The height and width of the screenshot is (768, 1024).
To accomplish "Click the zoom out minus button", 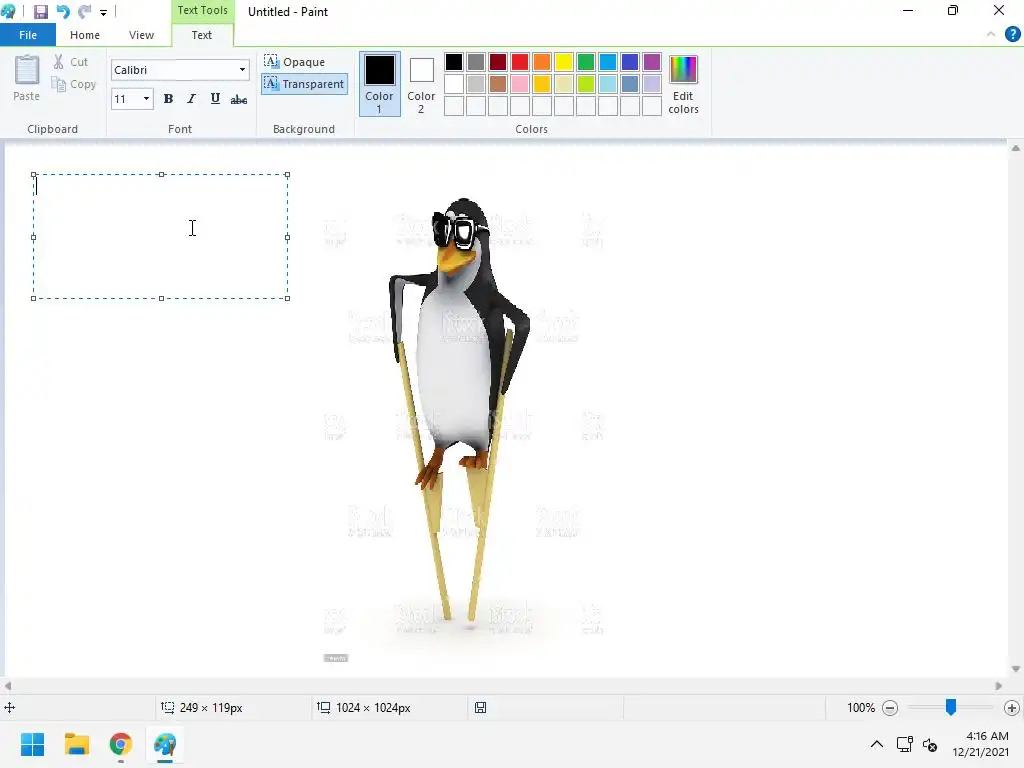I will pyautogui.click(x=889, y=707).
